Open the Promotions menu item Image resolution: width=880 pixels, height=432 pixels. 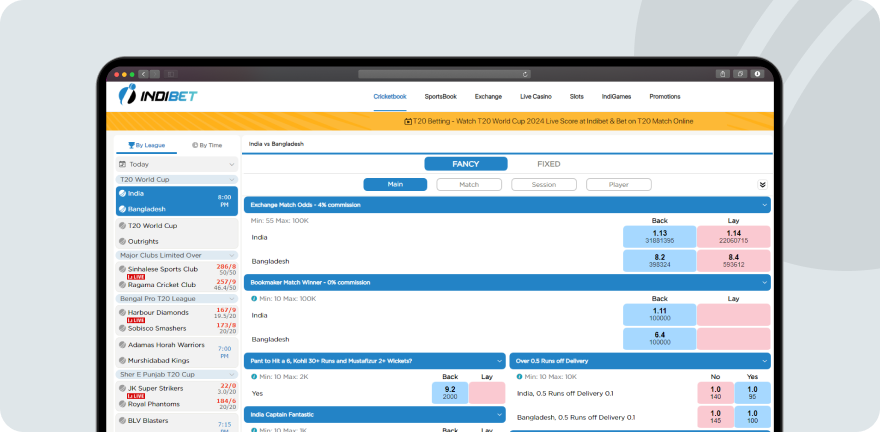pyautogui.click(x=664, y=96)
